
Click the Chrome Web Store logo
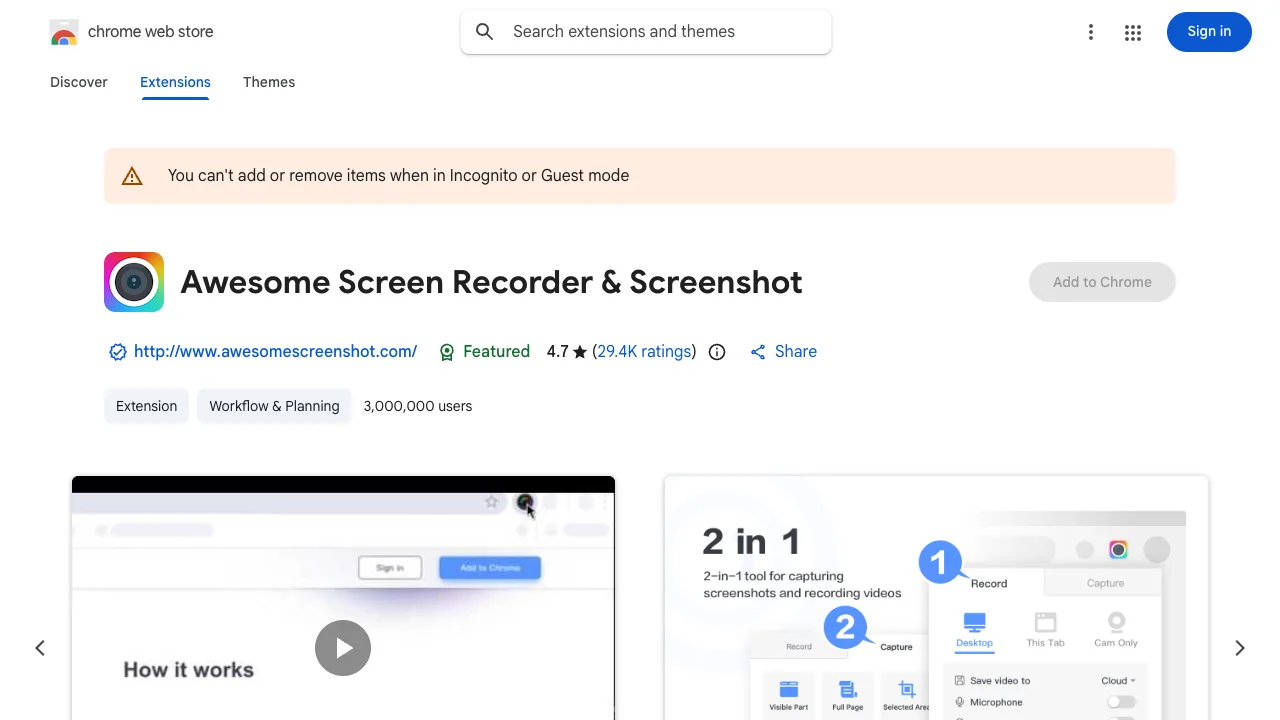click(x=64, y=32)
